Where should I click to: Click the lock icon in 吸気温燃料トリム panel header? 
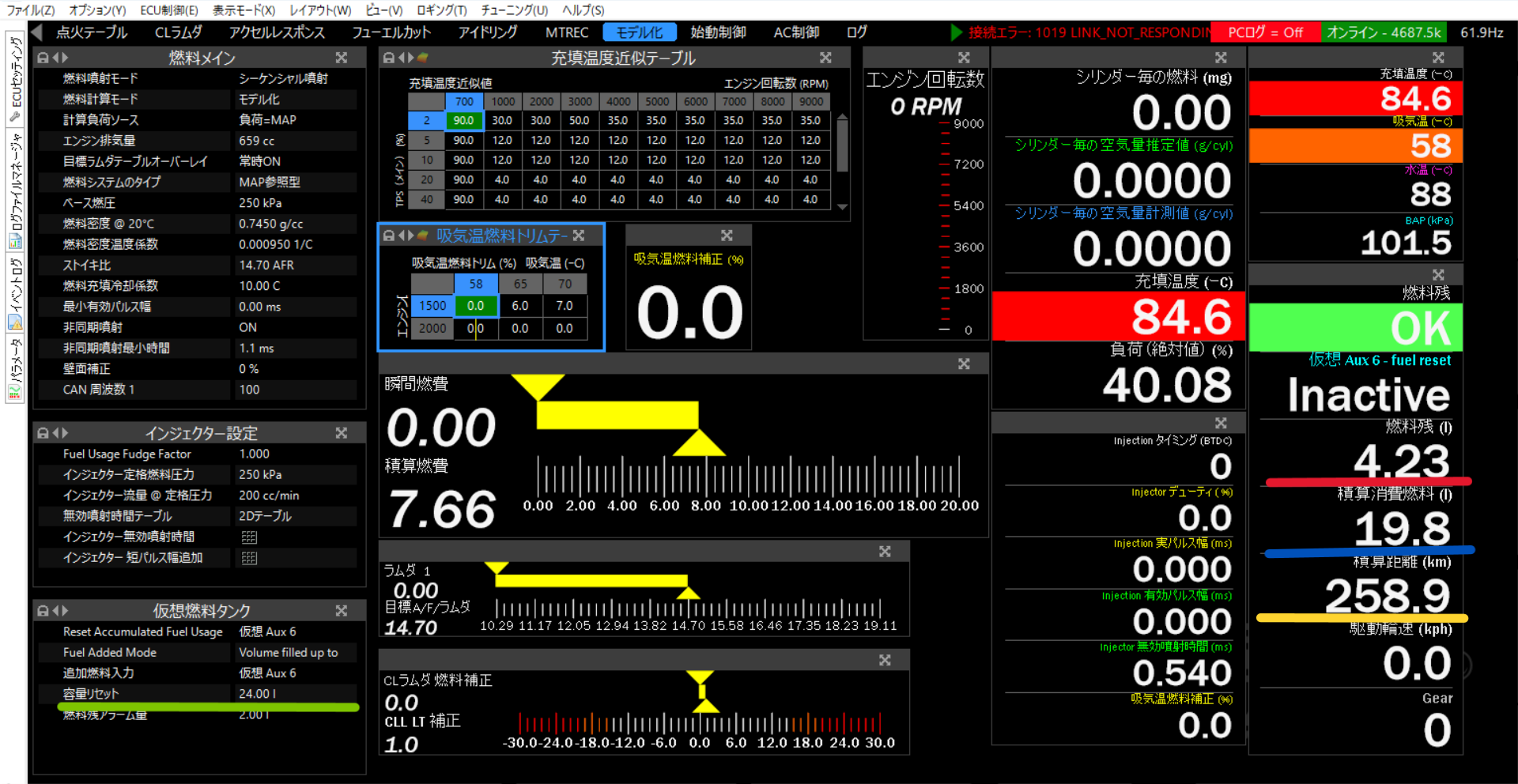[388, 236]
